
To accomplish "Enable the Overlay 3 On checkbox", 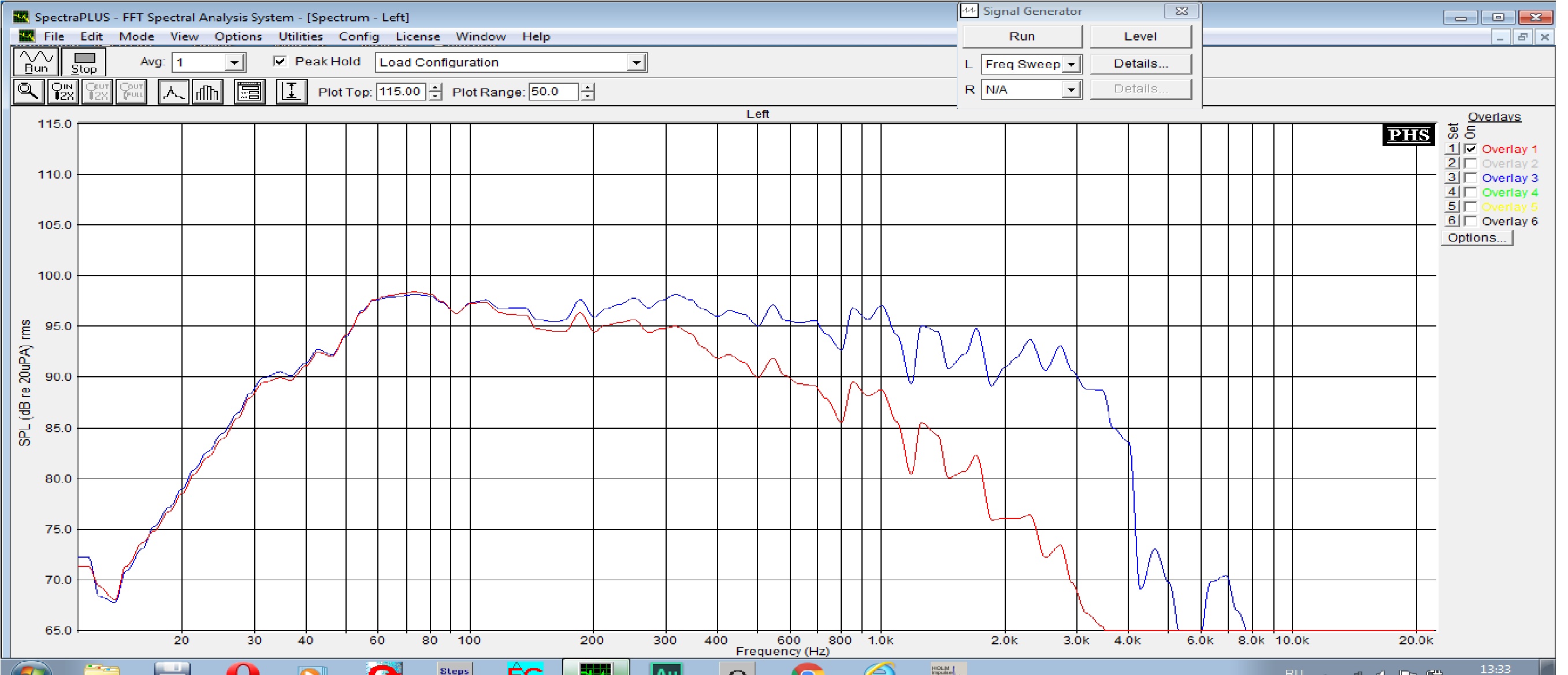I will [1470, 179].
